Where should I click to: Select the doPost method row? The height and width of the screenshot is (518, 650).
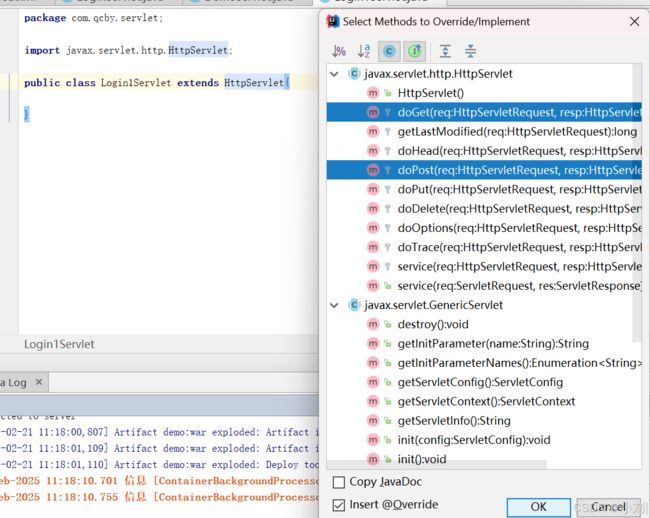click(484, 170)
